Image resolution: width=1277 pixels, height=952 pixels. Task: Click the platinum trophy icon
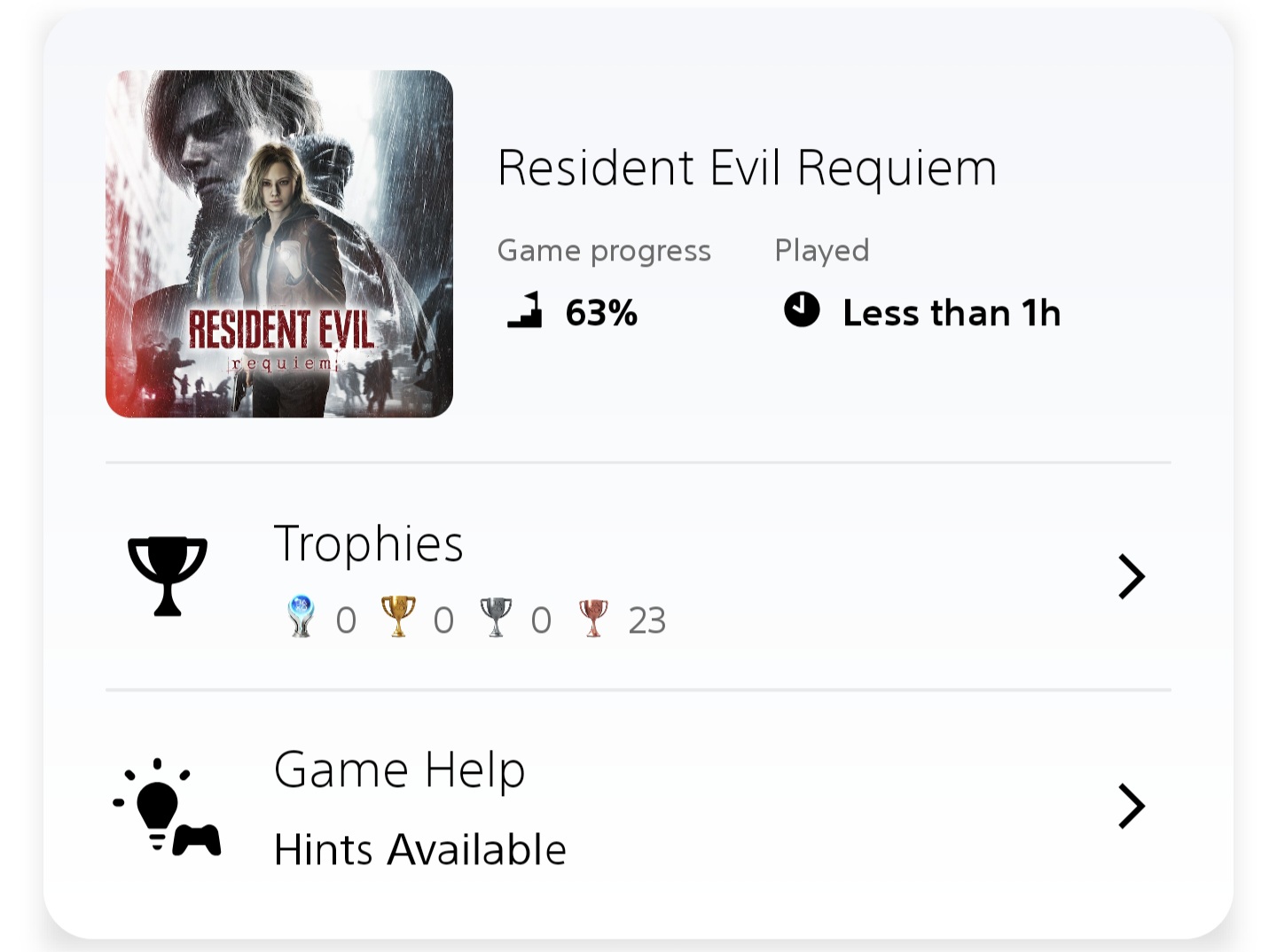tap(302, 616)
